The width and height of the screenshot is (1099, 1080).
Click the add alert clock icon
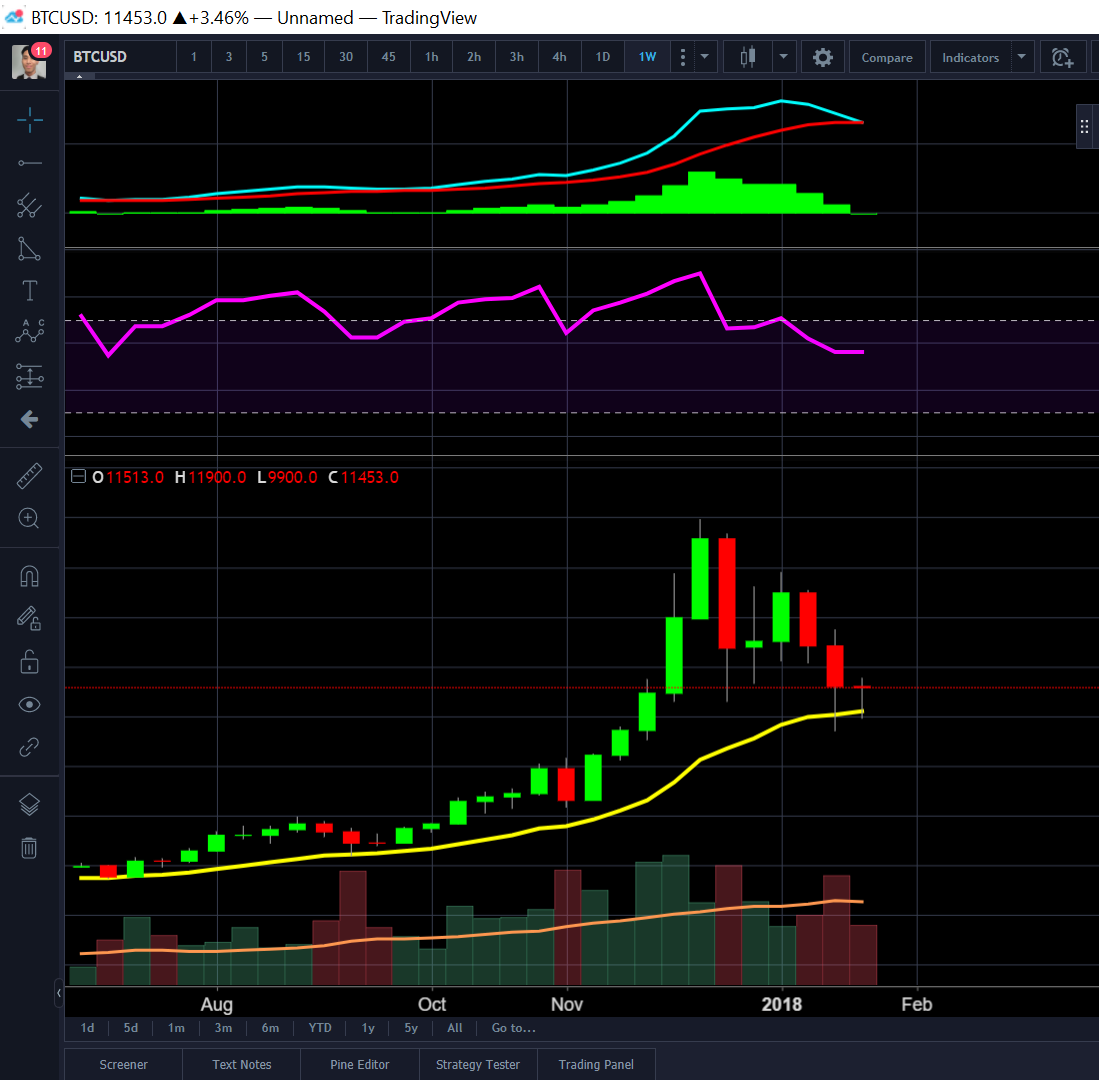(x=1063, y=57)
